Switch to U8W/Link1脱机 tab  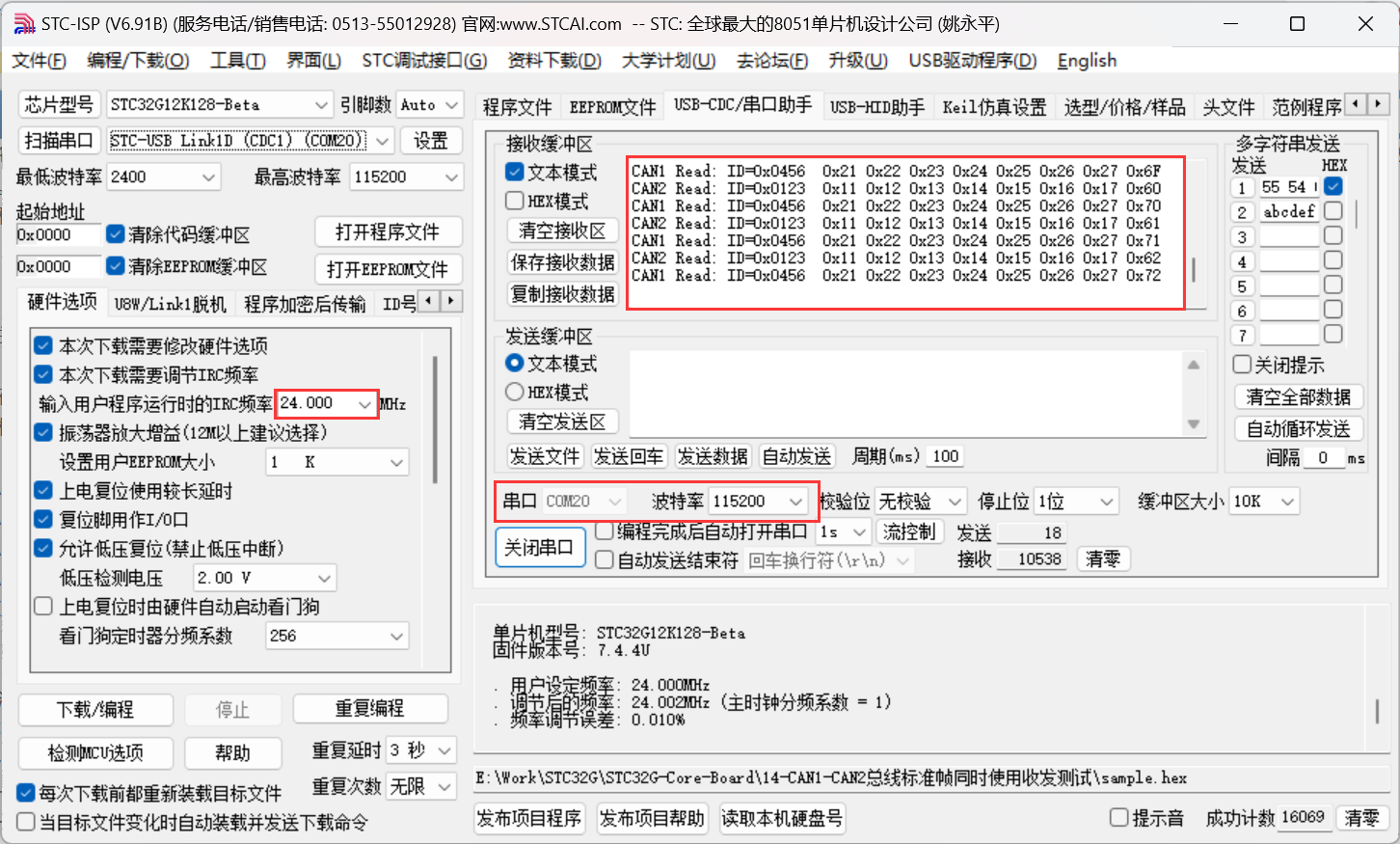click(x=170, y=305)
